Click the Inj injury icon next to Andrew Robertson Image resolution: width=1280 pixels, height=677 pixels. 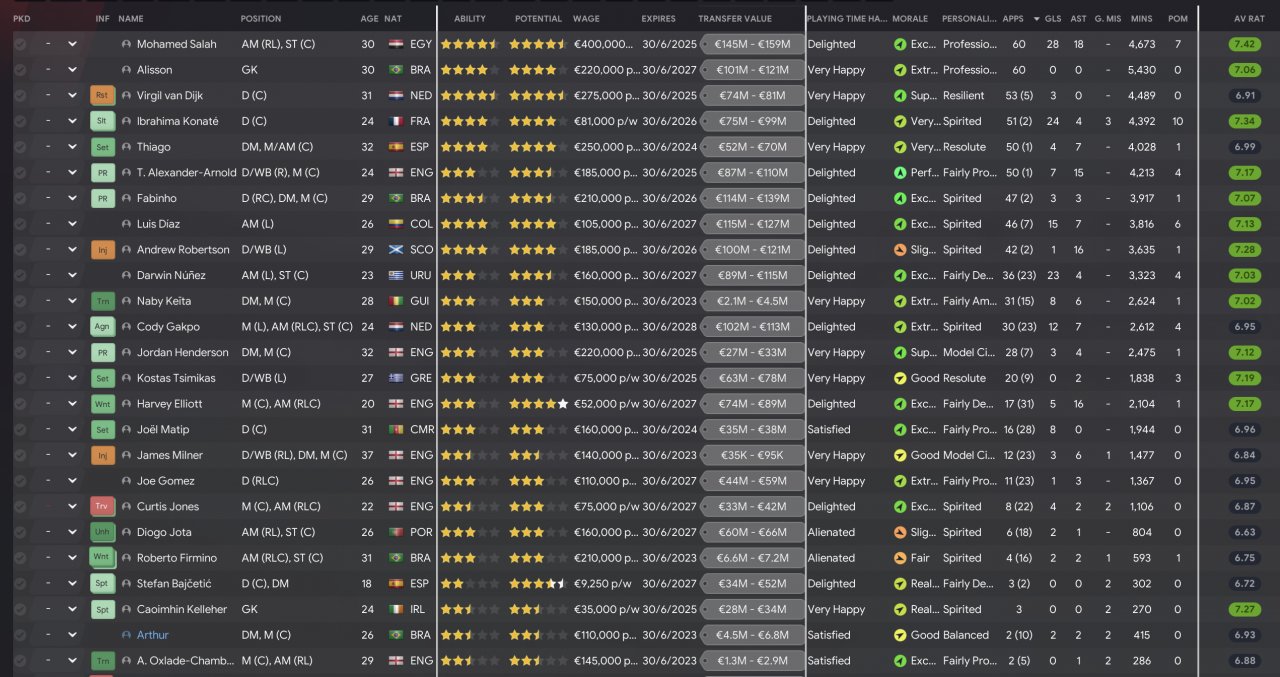pos(102,250)
